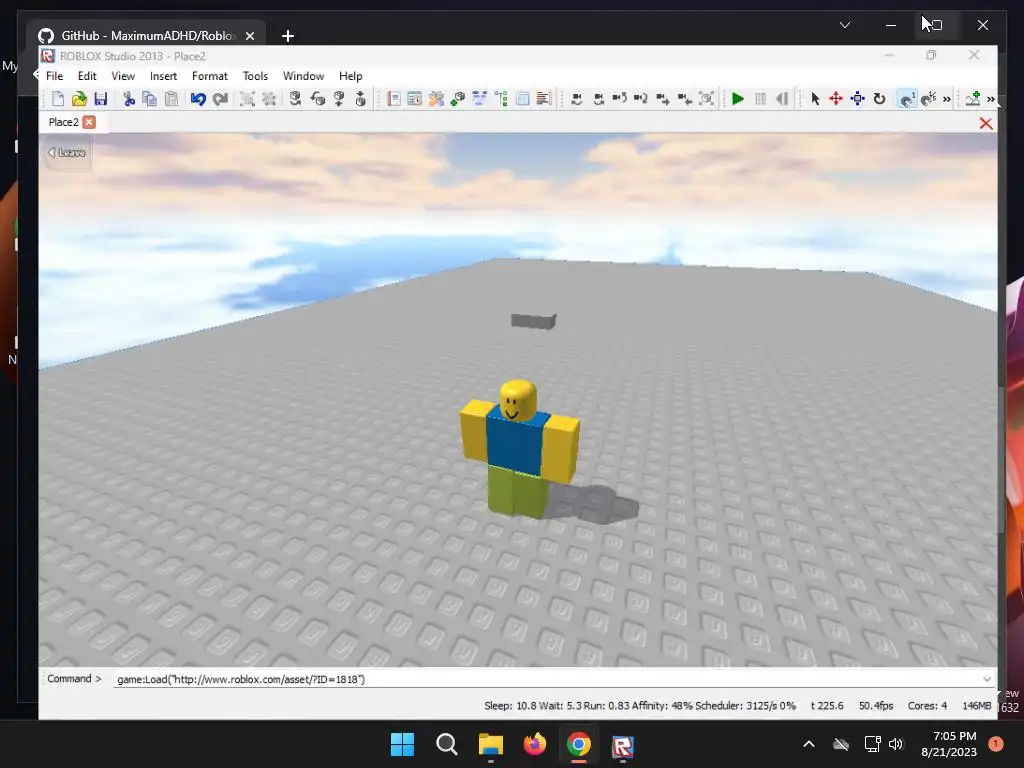The image size is (1024, 768).
Task: Click the Group selection icon
Action: click(247, 99)
